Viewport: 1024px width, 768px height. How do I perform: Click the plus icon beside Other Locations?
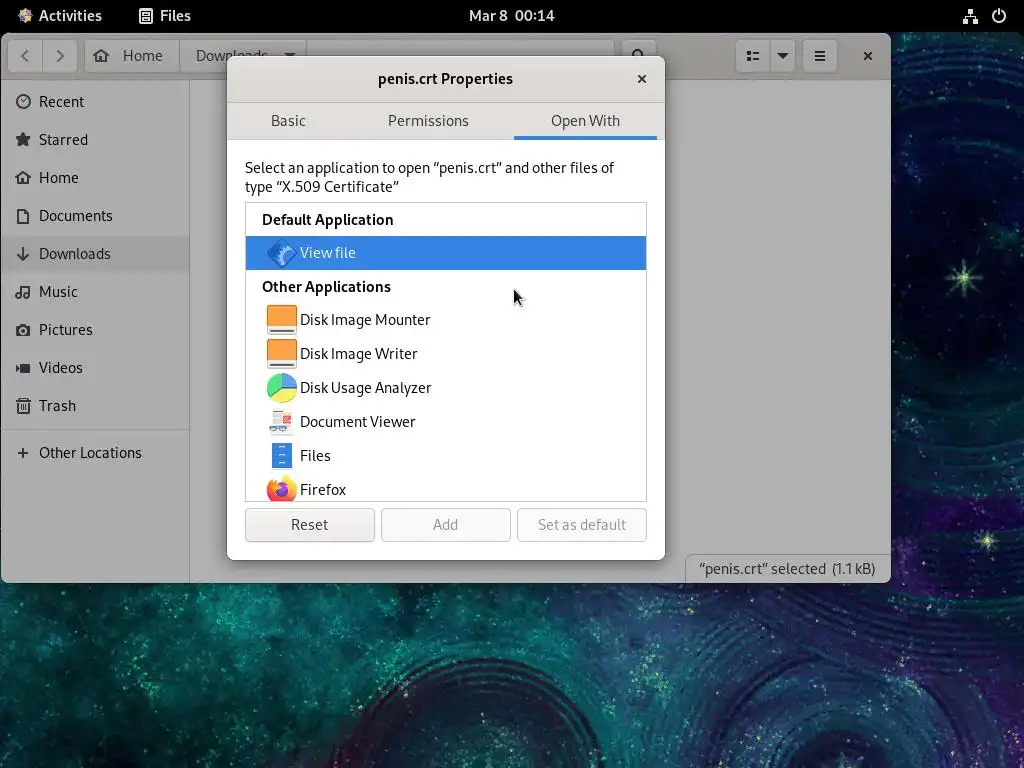tap(23, 453)
